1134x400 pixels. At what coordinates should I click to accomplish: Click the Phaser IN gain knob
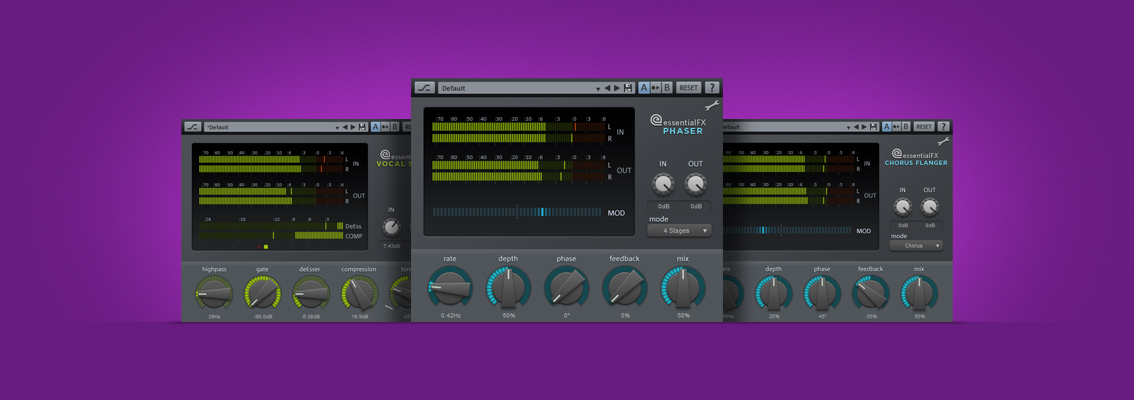pyautogui.click(x=663, y=184)
